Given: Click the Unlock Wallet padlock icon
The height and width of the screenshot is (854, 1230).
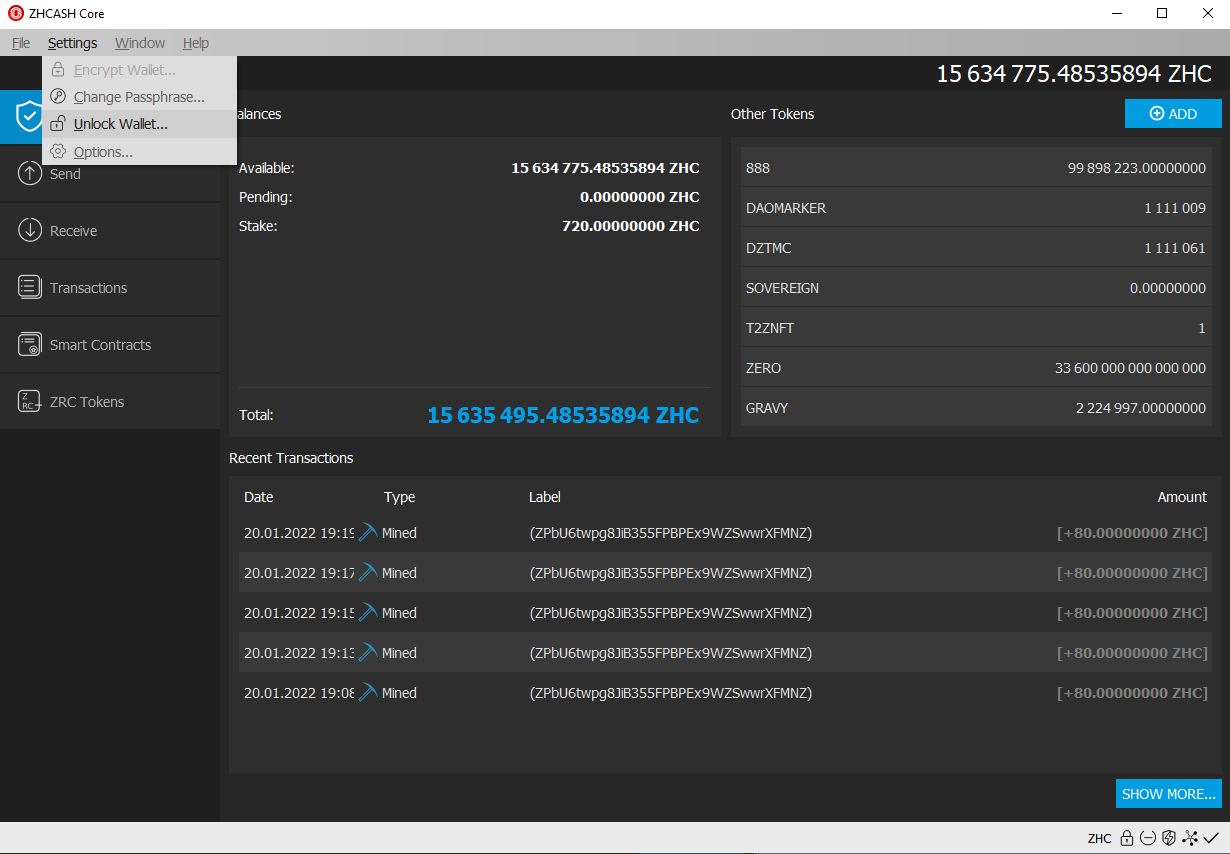Looking at the screenshot, I should (x=58, y=124).
